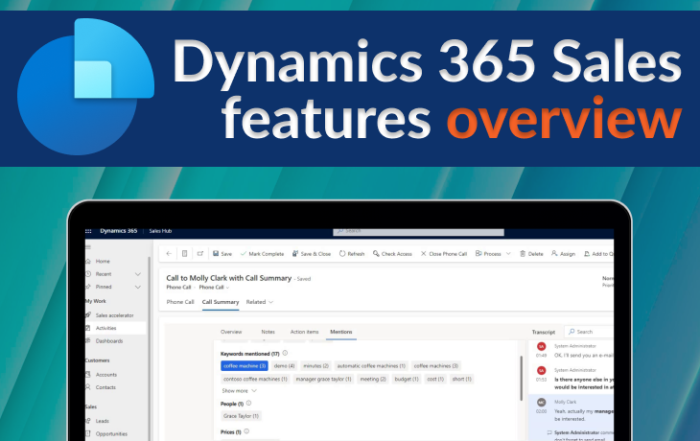Click Save & Close command
Screen dimensions: 700x441
coord(312,254)
